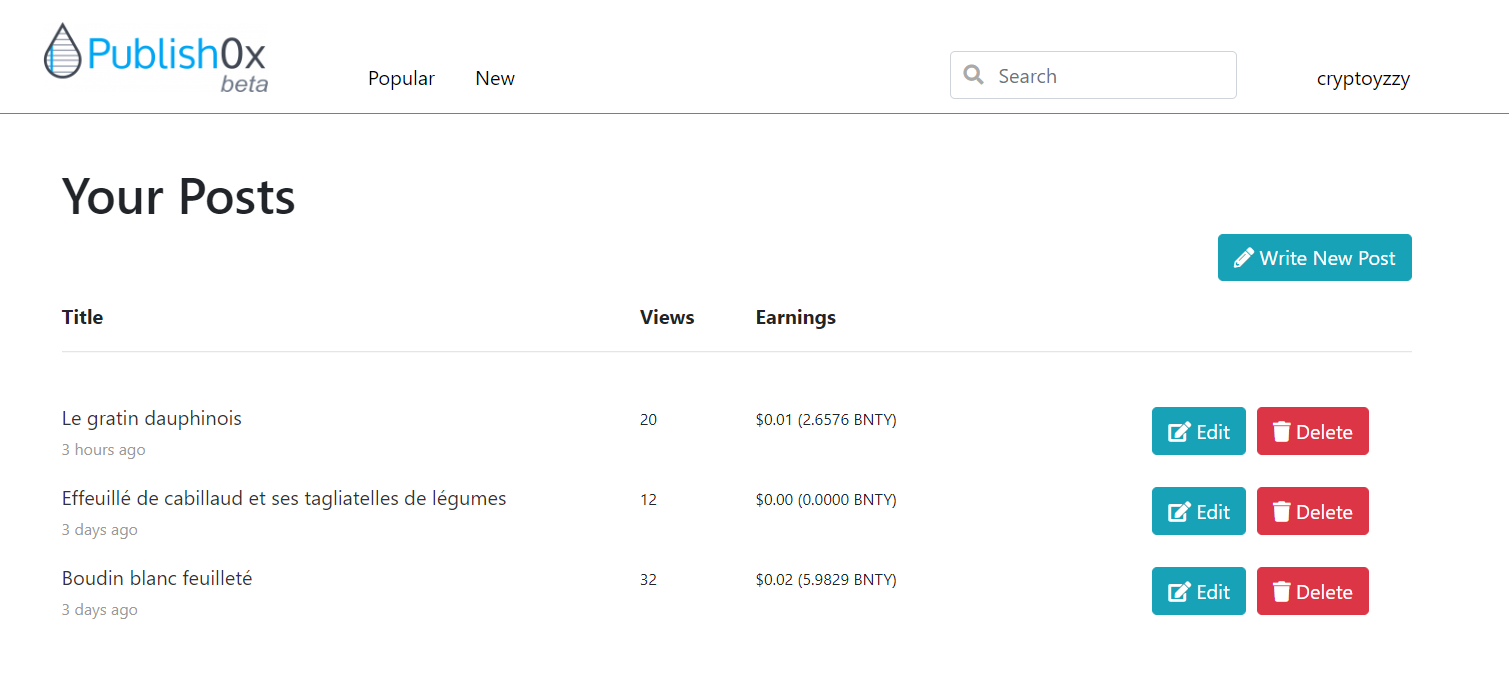Click the Publish0x droplet logo icon
This screenshot has width=1512, height=675.
[62, 51]
